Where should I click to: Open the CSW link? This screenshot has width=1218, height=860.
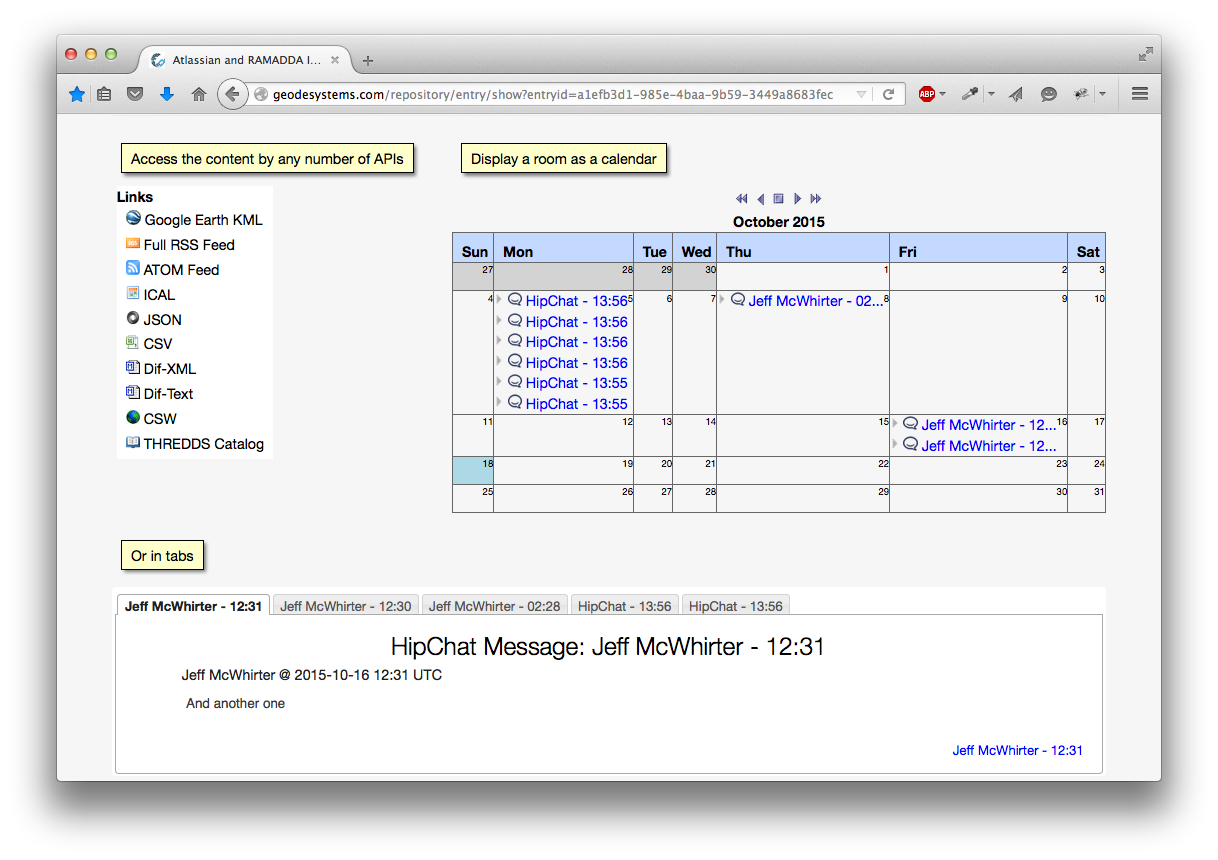point(160,418)
